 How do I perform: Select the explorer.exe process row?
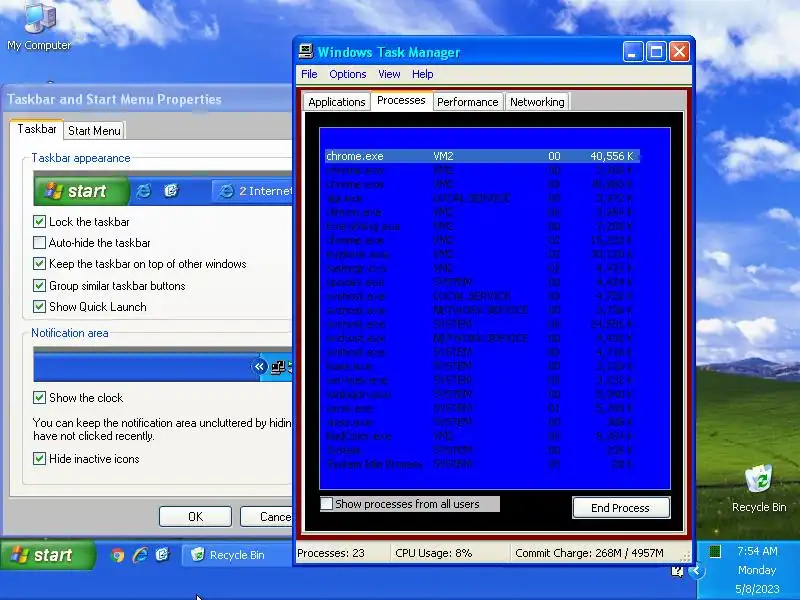coord(482,254)
